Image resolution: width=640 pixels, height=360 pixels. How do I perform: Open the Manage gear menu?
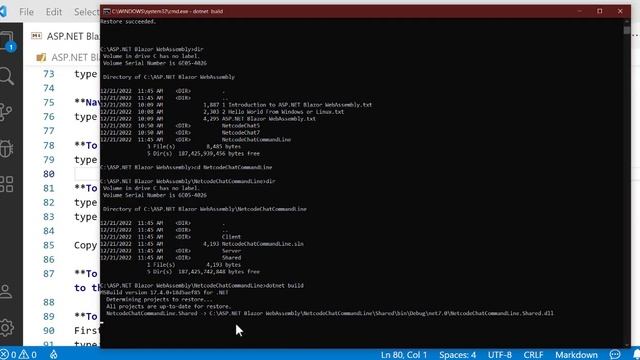point(6,327)
